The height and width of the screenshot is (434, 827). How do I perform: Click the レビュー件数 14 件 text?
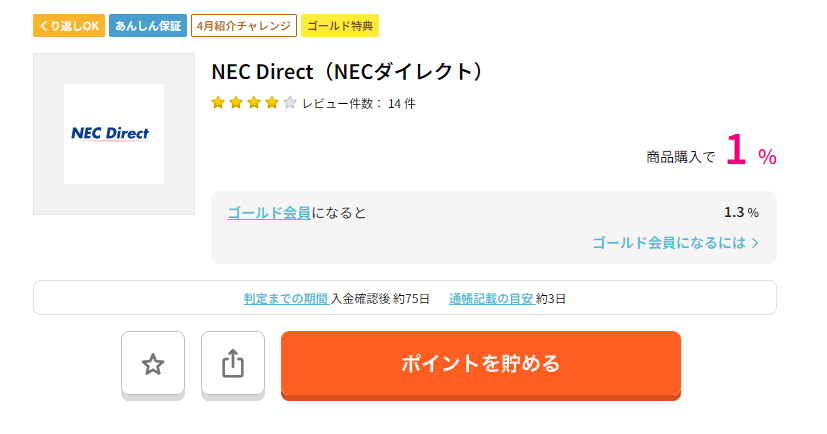pos(359,104)
